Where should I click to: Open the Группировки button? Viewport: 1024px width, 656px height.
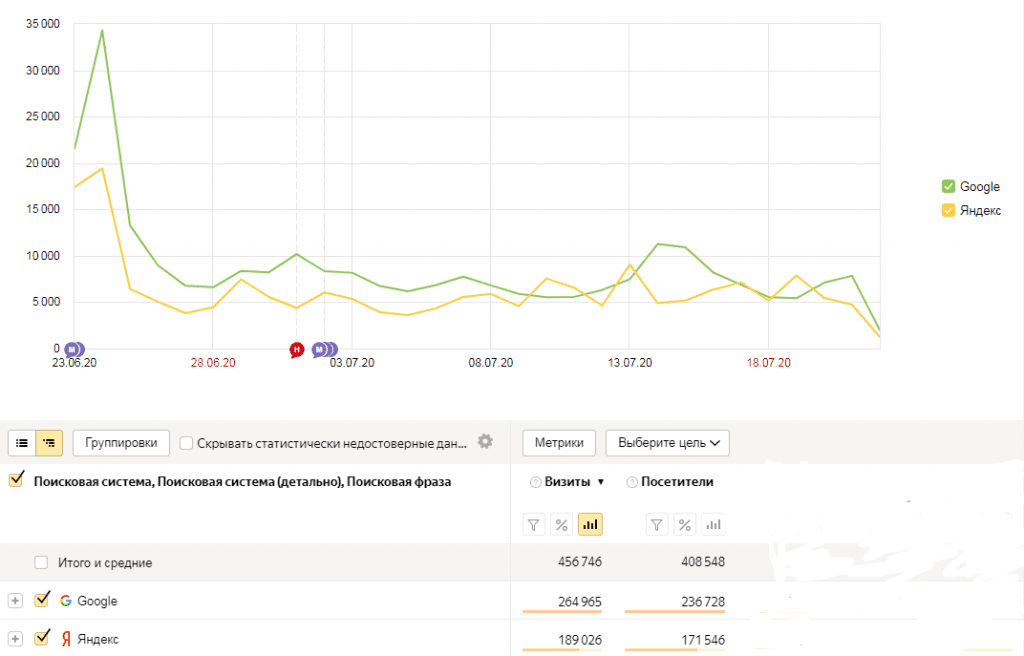pyautogui.click(x=121, y=443)
